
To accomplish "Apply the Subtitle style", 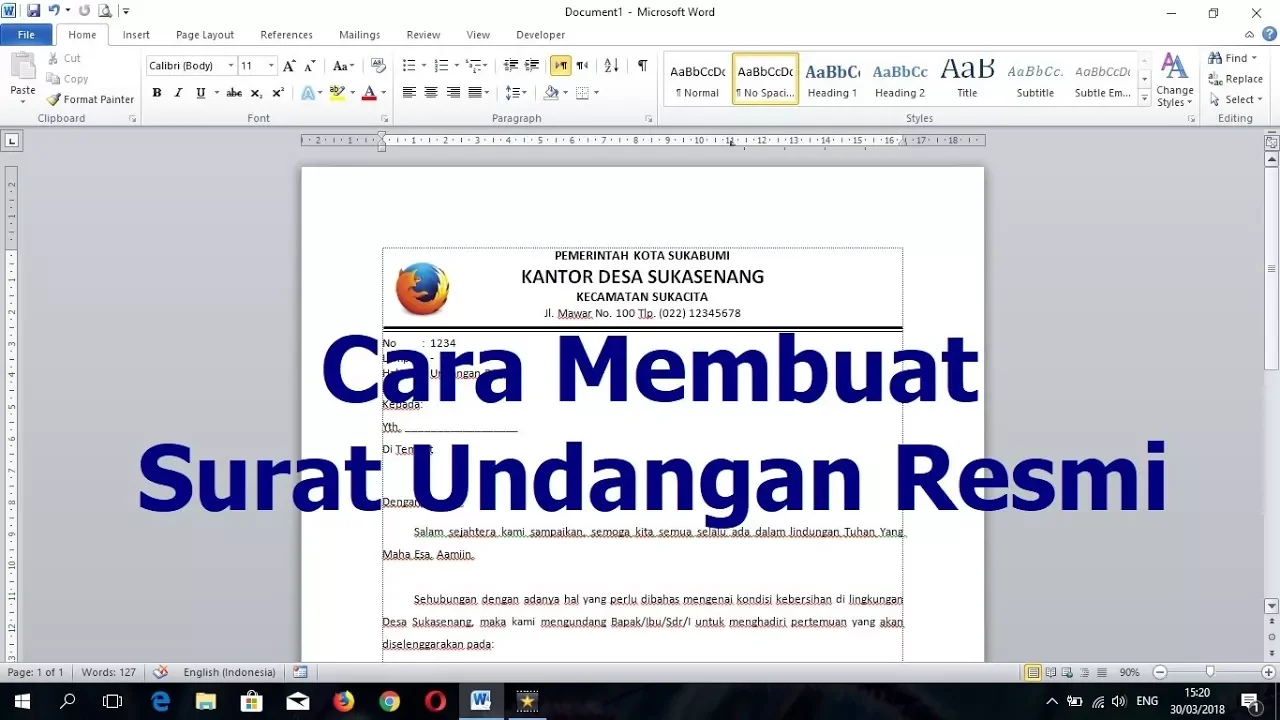I will click(x=1035, y=79).
